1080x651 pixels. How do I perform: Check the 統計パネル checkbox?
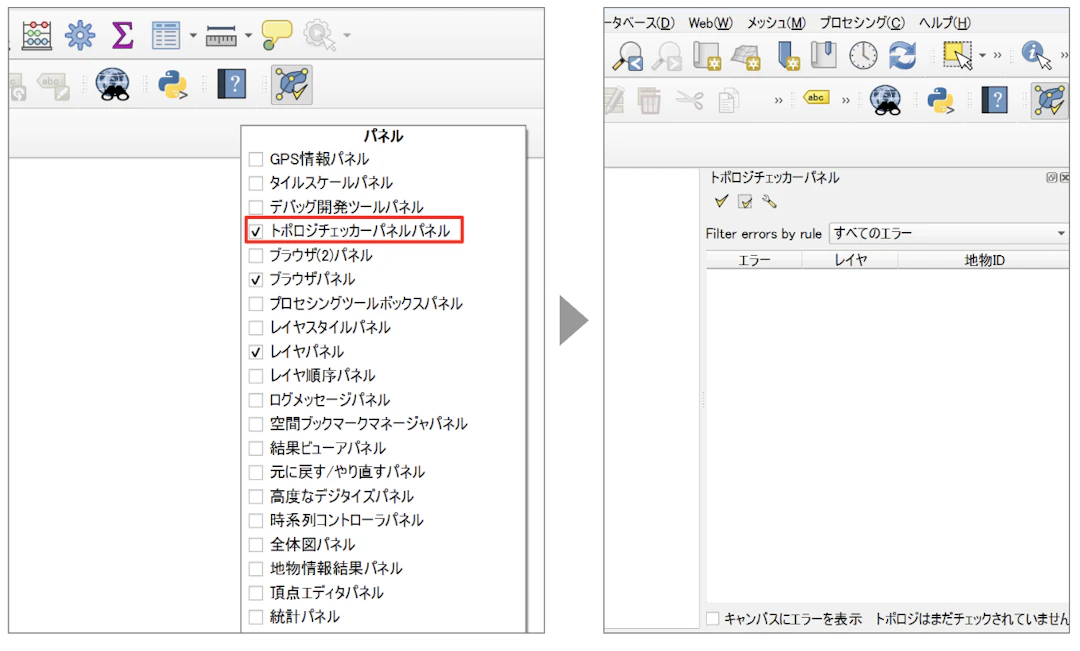coord(256,617)
